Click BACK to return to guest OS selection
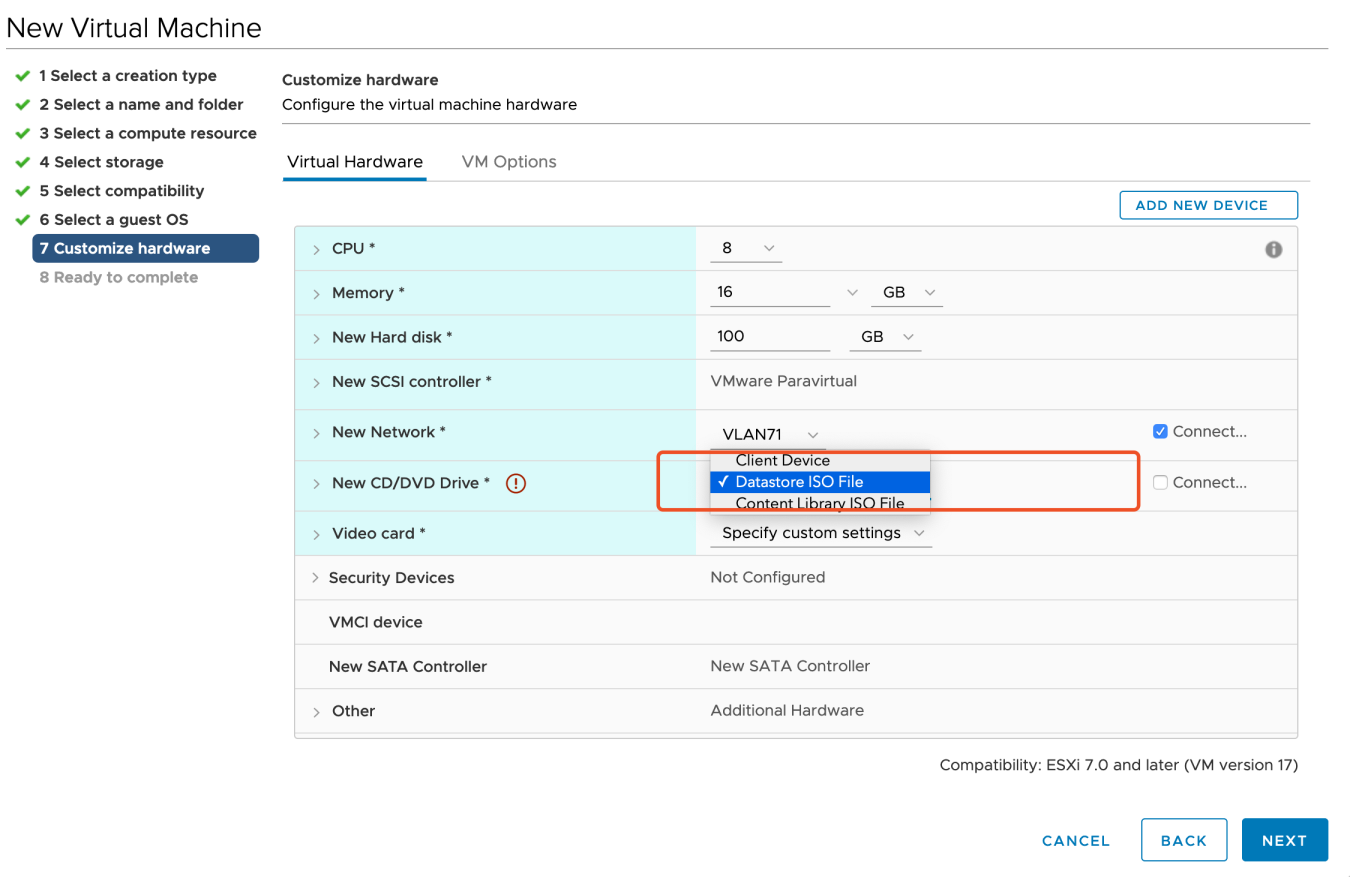1350x877 pixels. click(1184, 840)
